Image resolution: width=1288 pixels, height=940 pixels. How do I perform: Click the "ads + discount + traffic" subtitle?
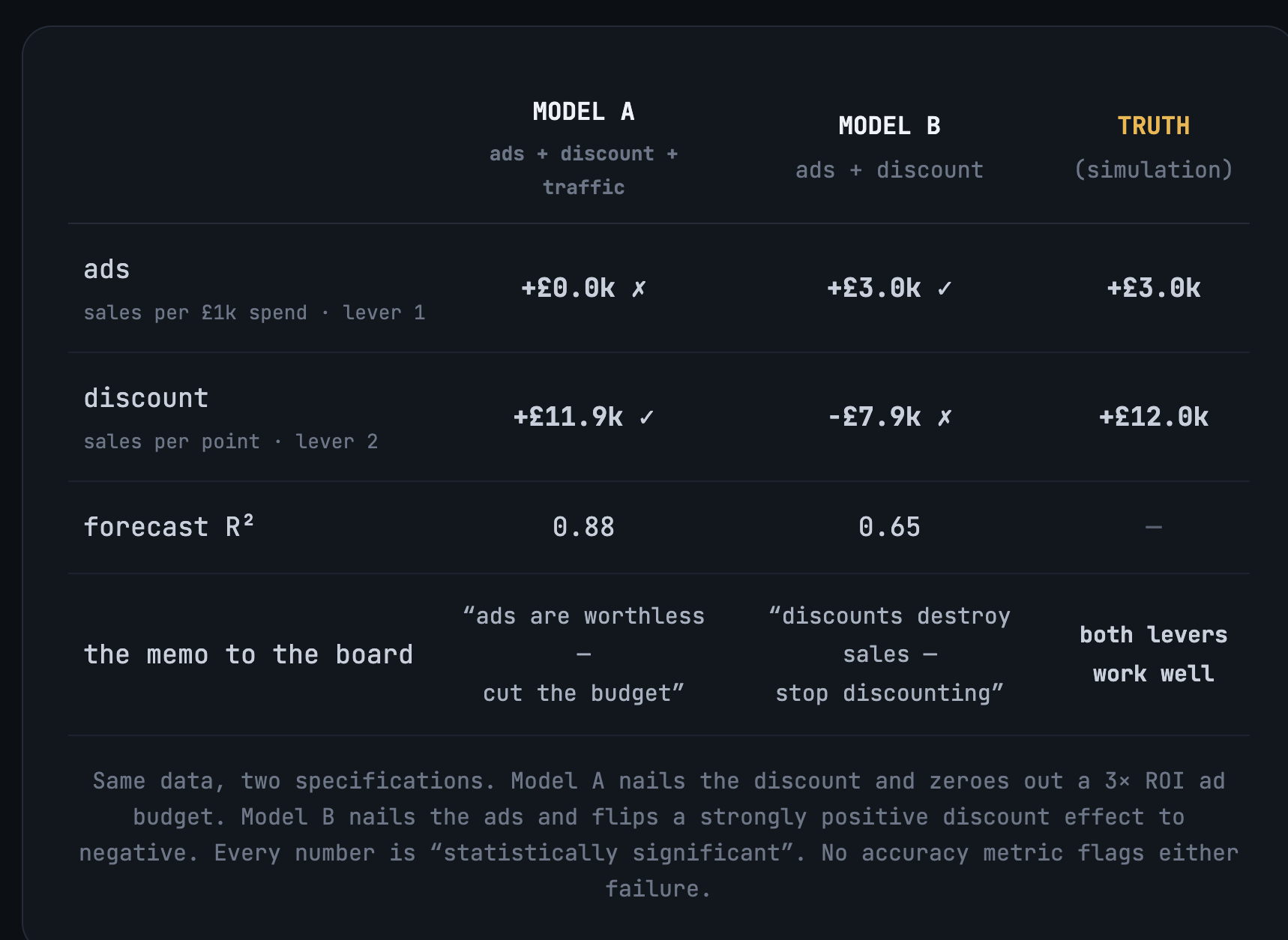point(583,170)
